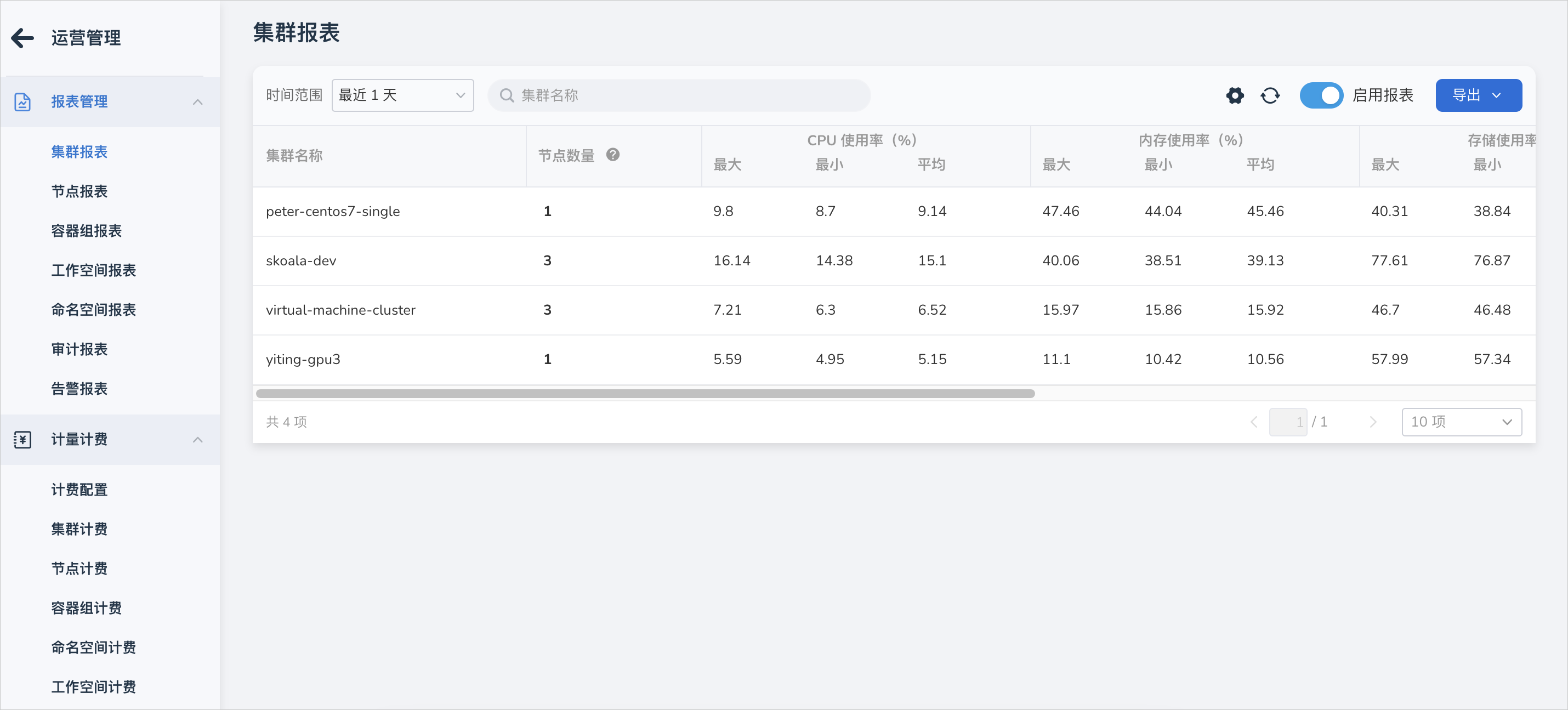Click the peter-centos7-single cluster name
Screen dimensions: 1568x710
pos(333,211)
